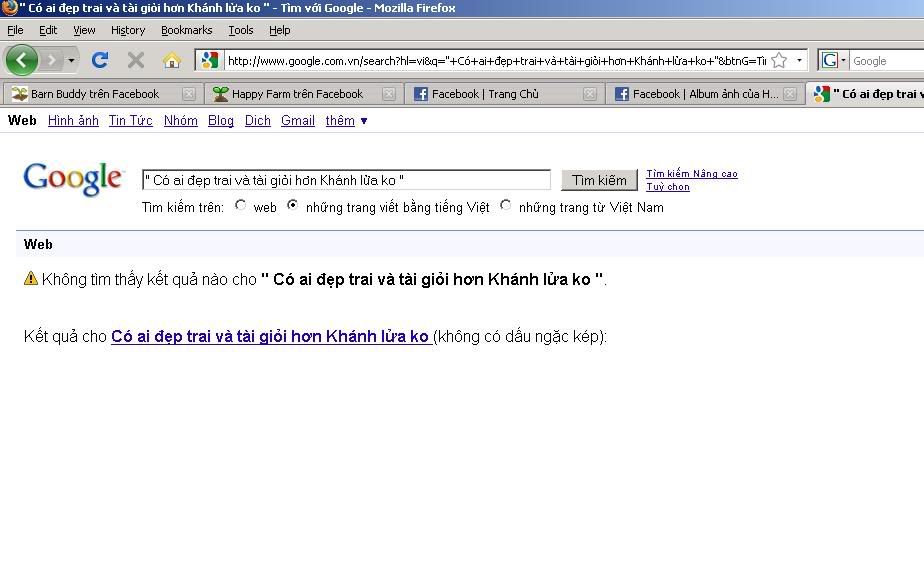Switch to Facebook | Album ảnh tab
924x579 pixels.
click(705, 94)
